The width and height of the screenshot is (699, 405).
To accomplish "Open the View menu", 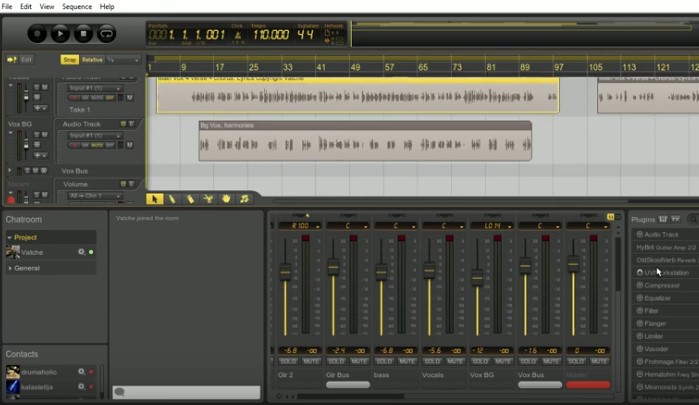I will point(47,6).
